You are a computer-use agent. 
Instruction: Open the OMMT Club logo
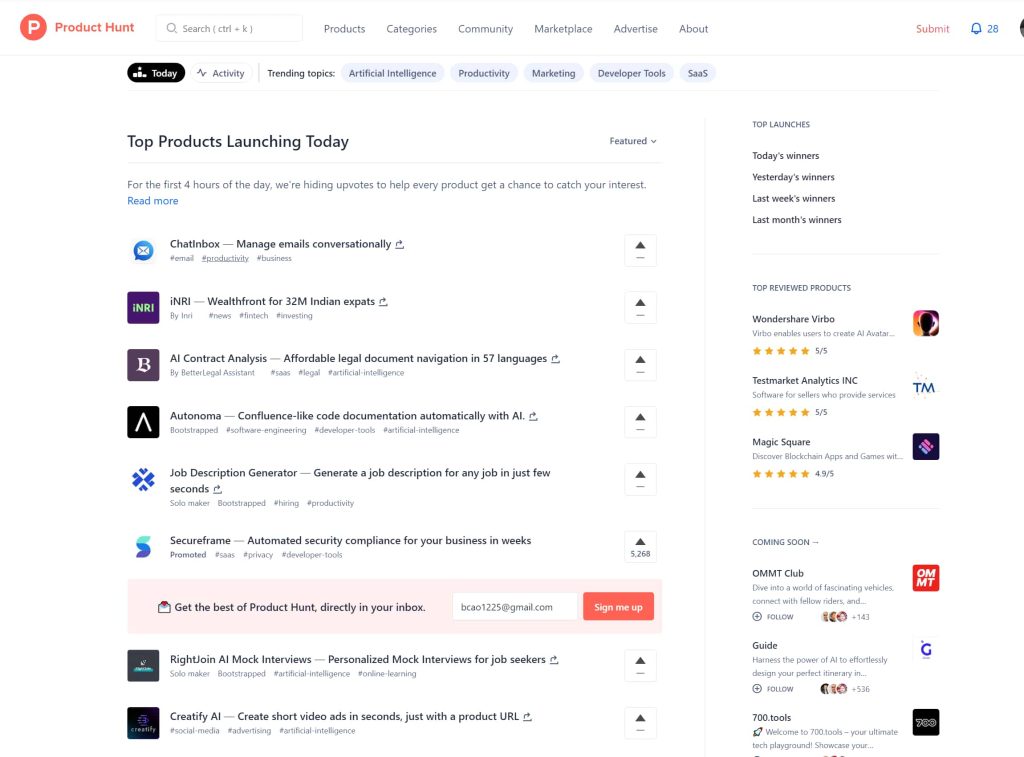pyautogui.click(x=925, y=578)
